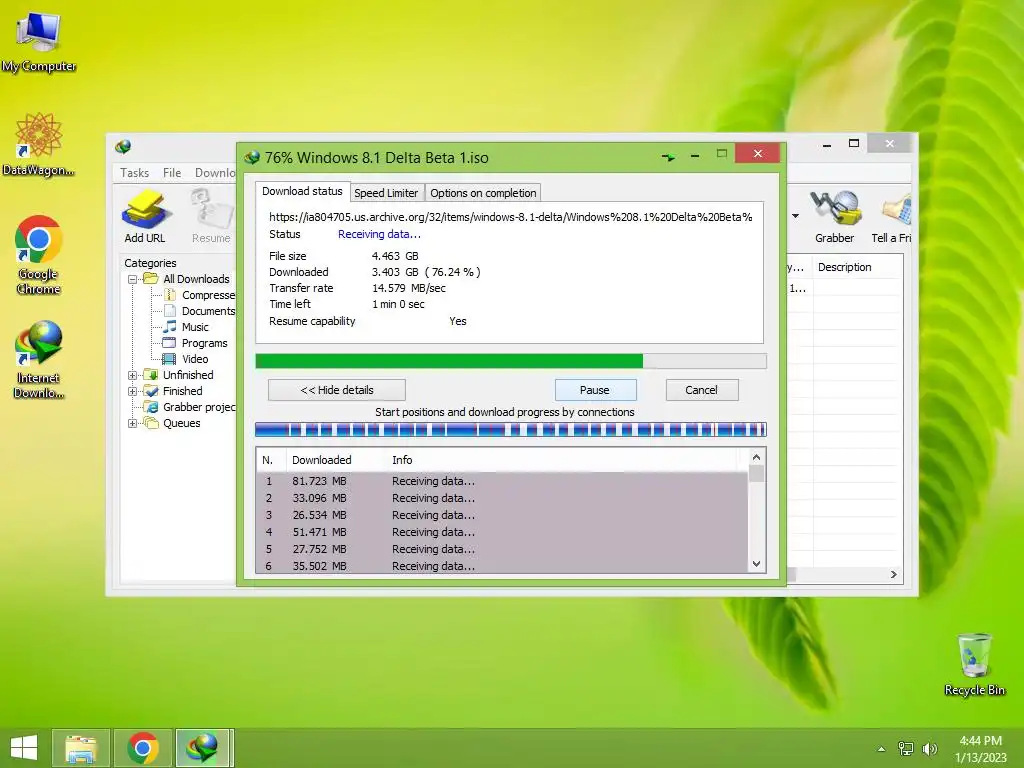
Task: Show hidden tray icons arrow
Action: (x=882, y=749)
